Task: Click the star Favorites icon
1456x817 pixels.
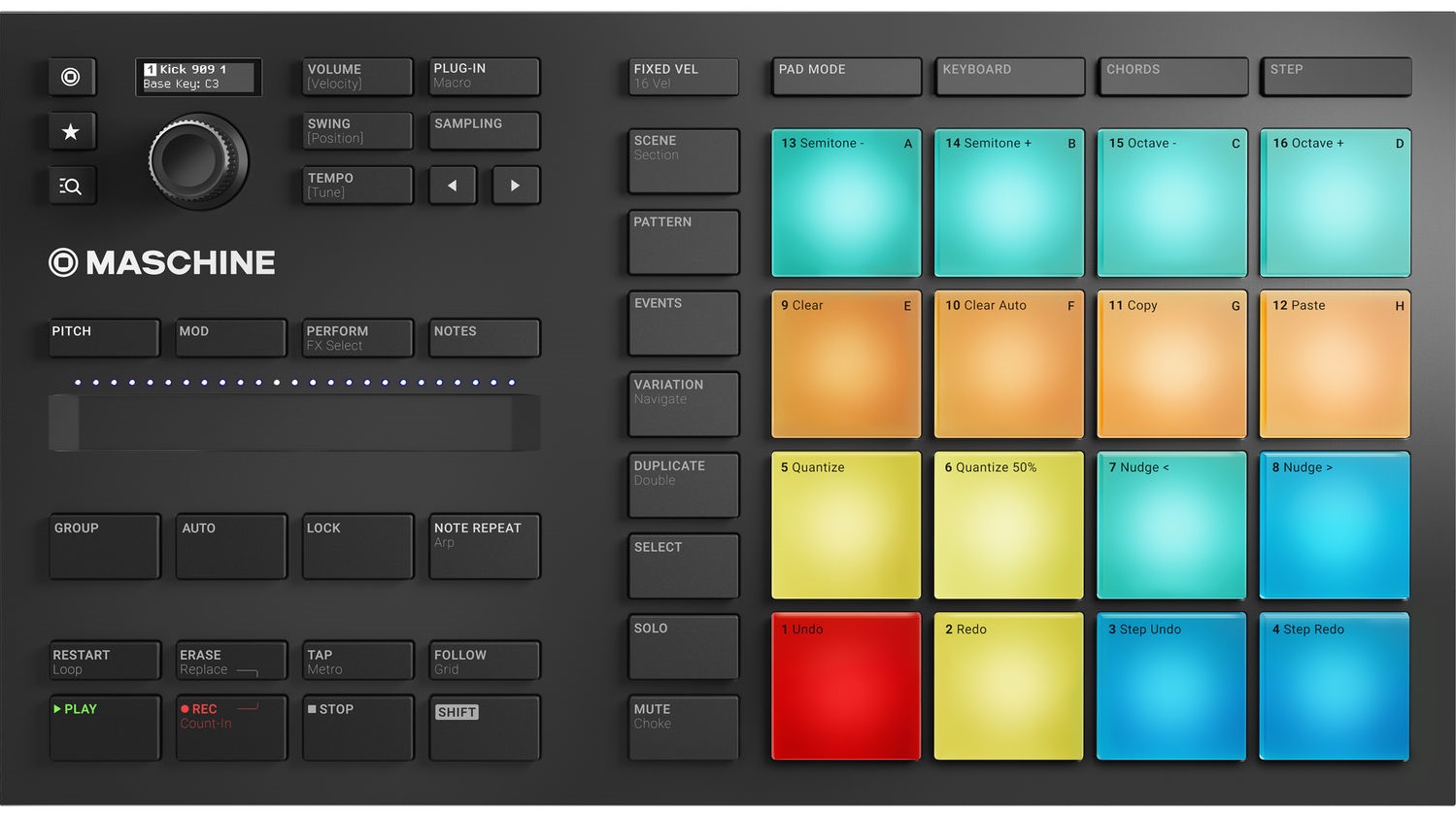Action: [x=71, y=131]
